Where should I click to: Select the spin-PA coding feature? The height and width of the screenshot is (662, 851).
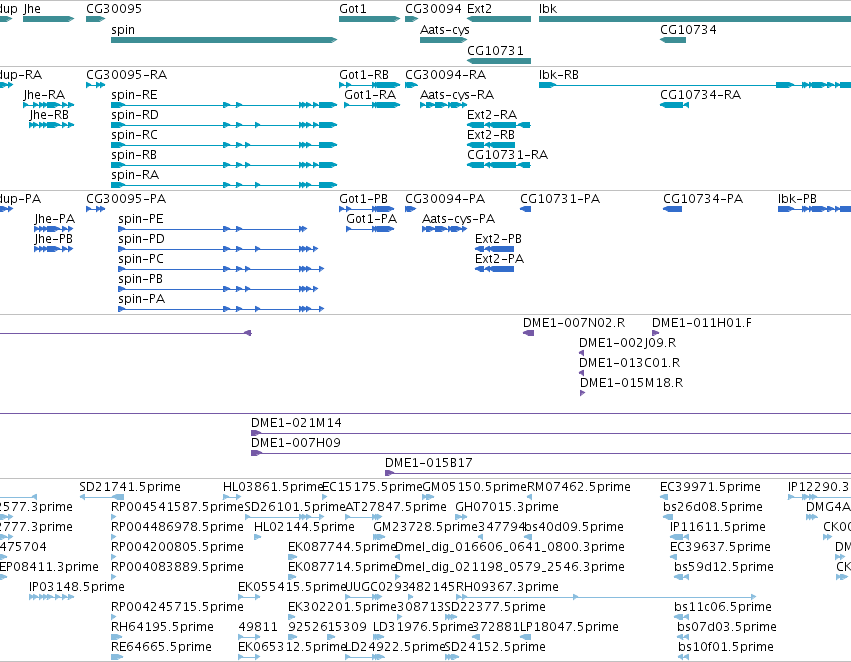[x=221, y=309]
